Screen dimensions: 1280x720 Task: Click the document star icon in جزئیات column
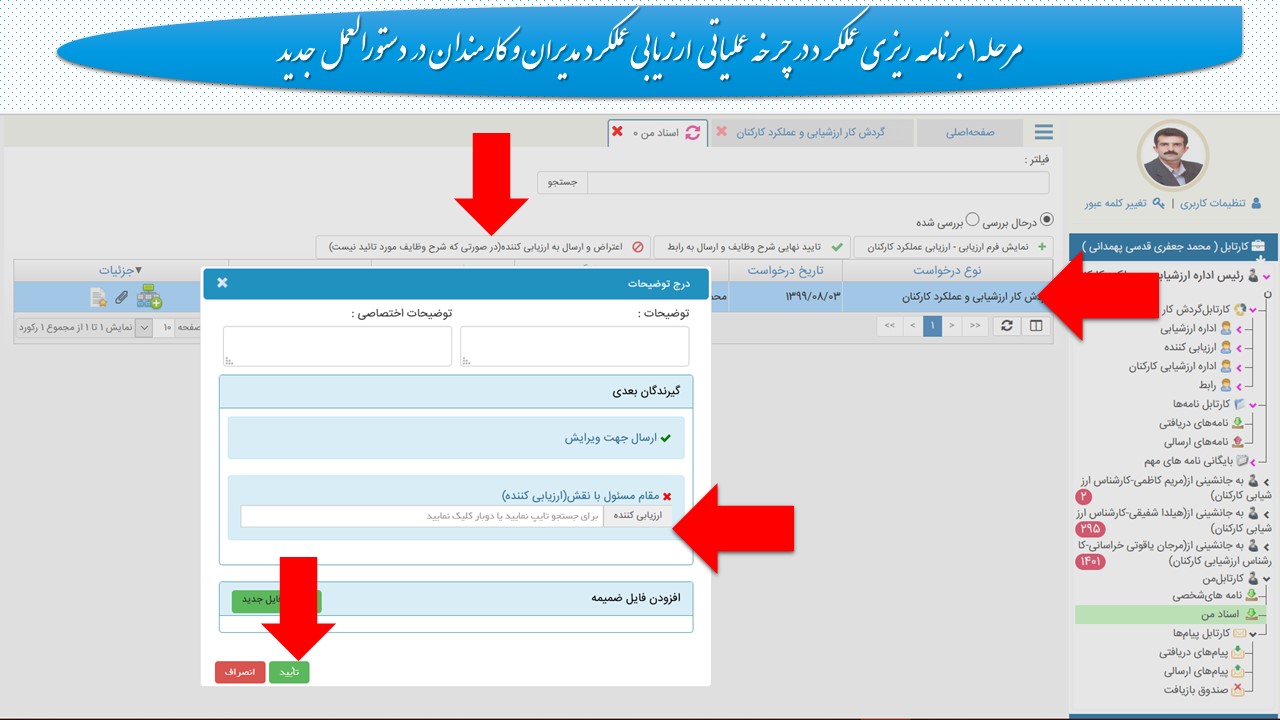pyautogui.click(x=97, y=297)
